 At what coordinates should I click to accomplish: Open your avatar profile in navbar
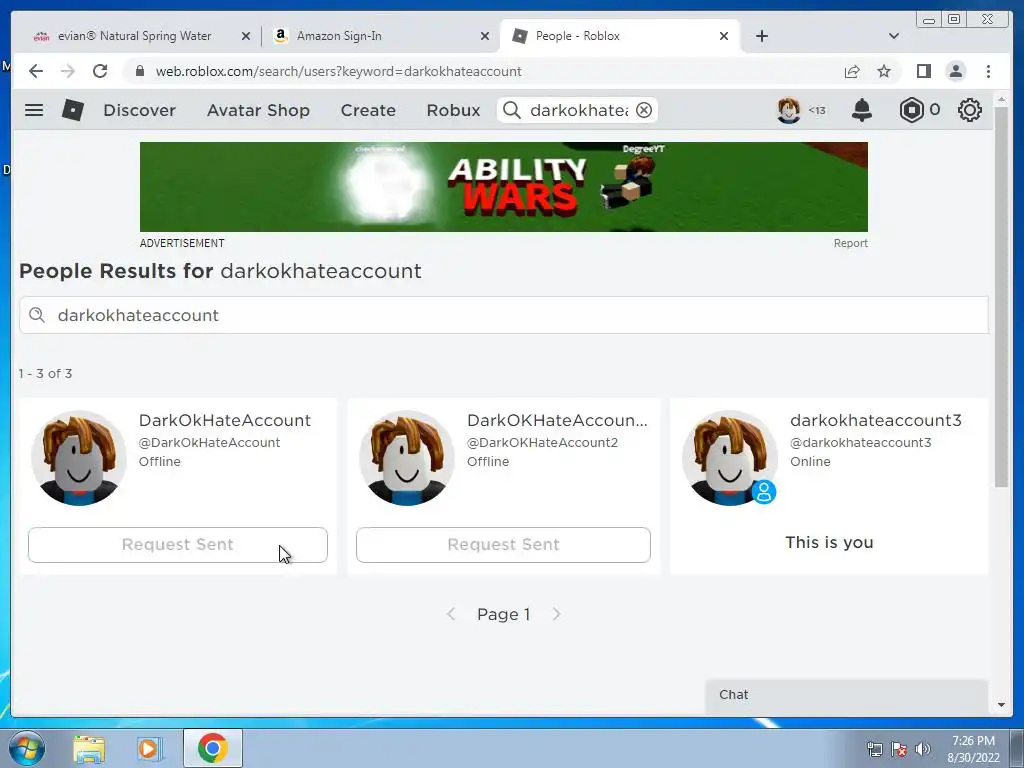(x=789, y=110)
